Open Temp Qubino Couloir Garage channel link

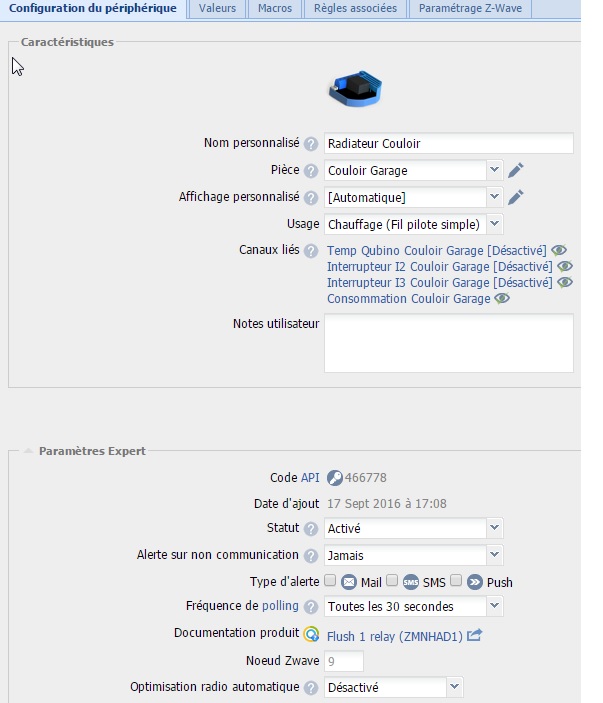pos(437,250)
